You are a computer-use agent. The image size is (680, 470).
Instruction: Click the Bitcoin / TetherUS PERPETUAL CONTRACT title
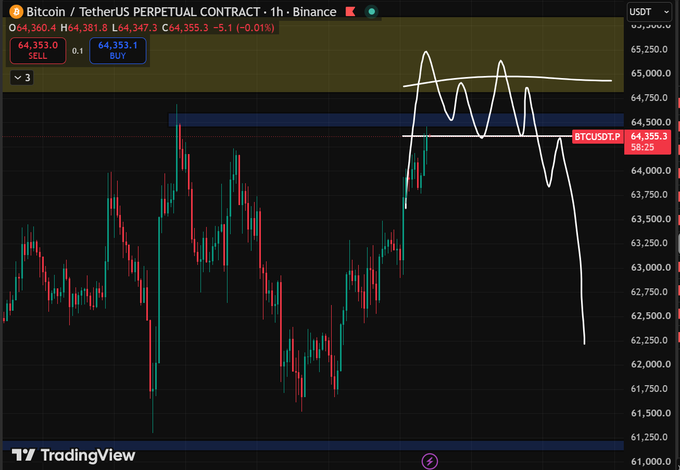(143, 12)
